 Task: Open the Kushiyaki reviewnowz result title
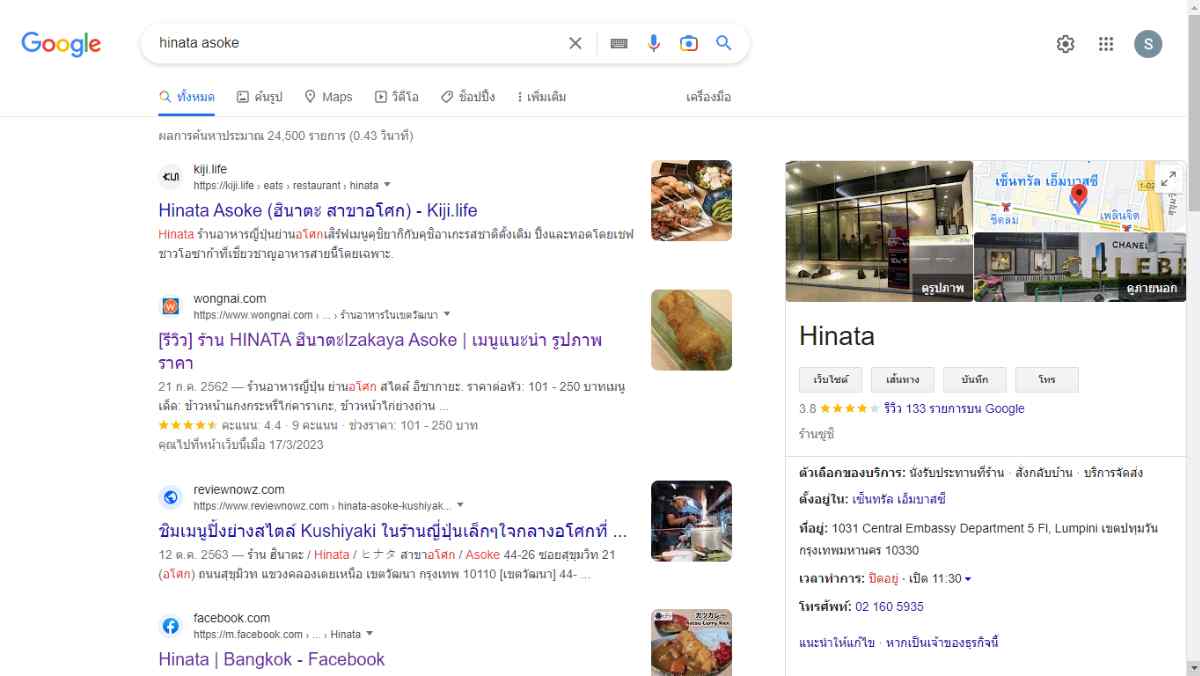[393, 530]
